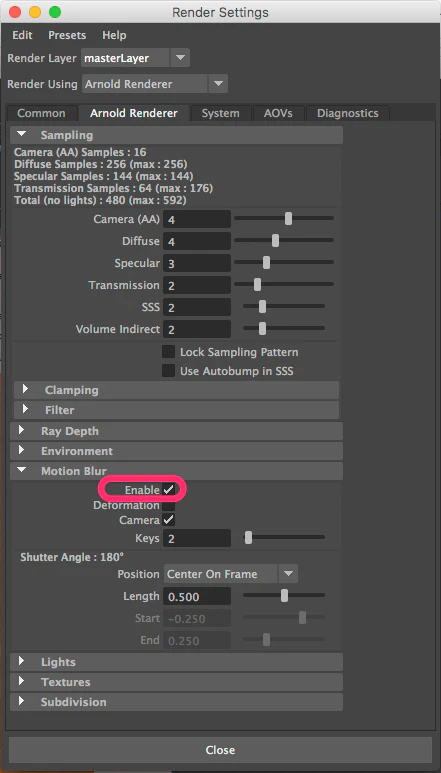The height and width of the screenshot is (773, 441).
Task: Click the Shutter Angle : 180° text
Action: pyautogui.click(x=72, y=558)
